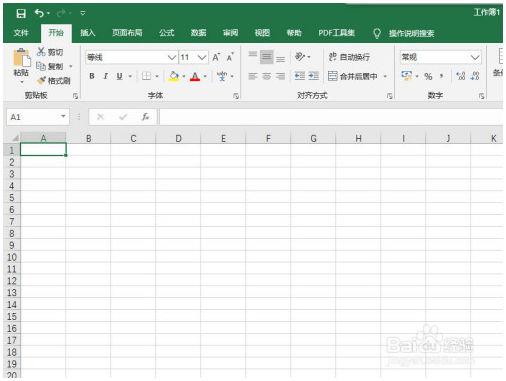506x381 pixels.
Task: Click the insert function fx icon
Action: pos(145,117)
